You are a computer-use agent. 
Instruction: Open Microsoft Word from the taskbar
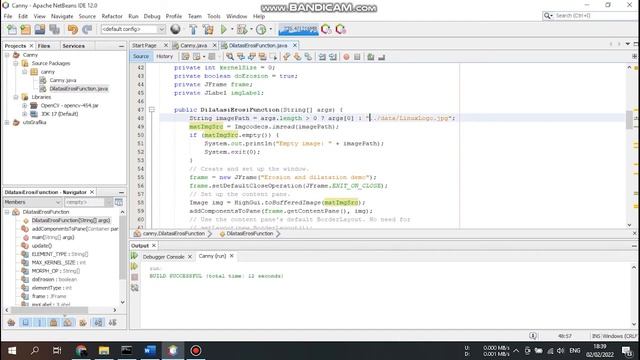coord(150,350)
